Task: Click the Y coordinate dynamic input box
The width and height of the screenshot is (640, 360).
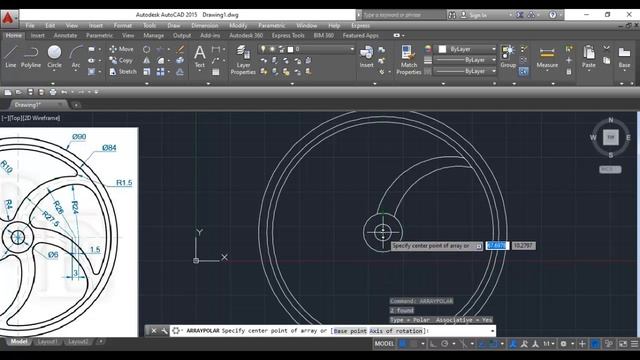Action: (523, 246)
